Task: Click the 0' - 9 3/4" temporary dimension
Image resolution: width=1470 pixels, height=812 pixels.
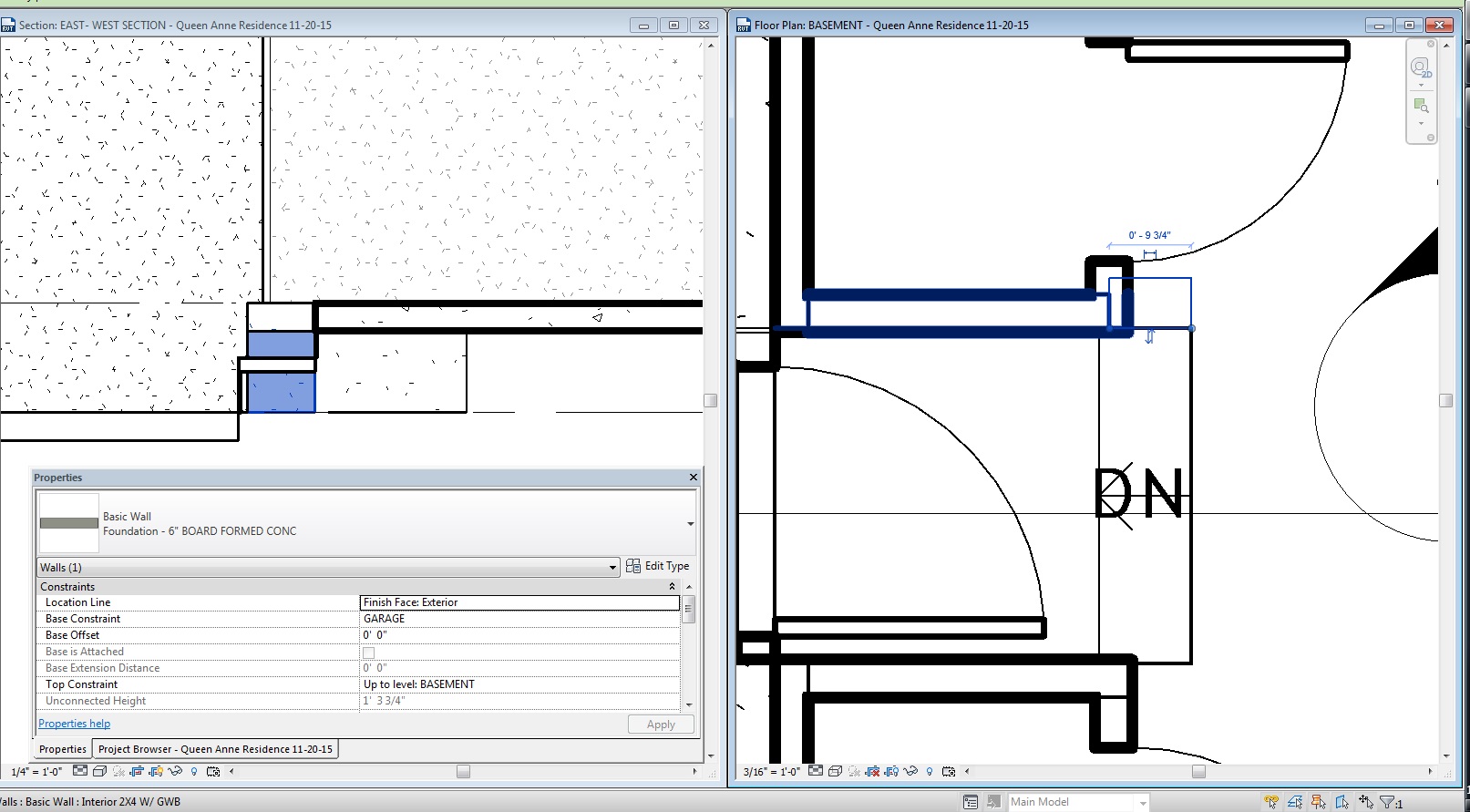Action: tap(1149, 235)
